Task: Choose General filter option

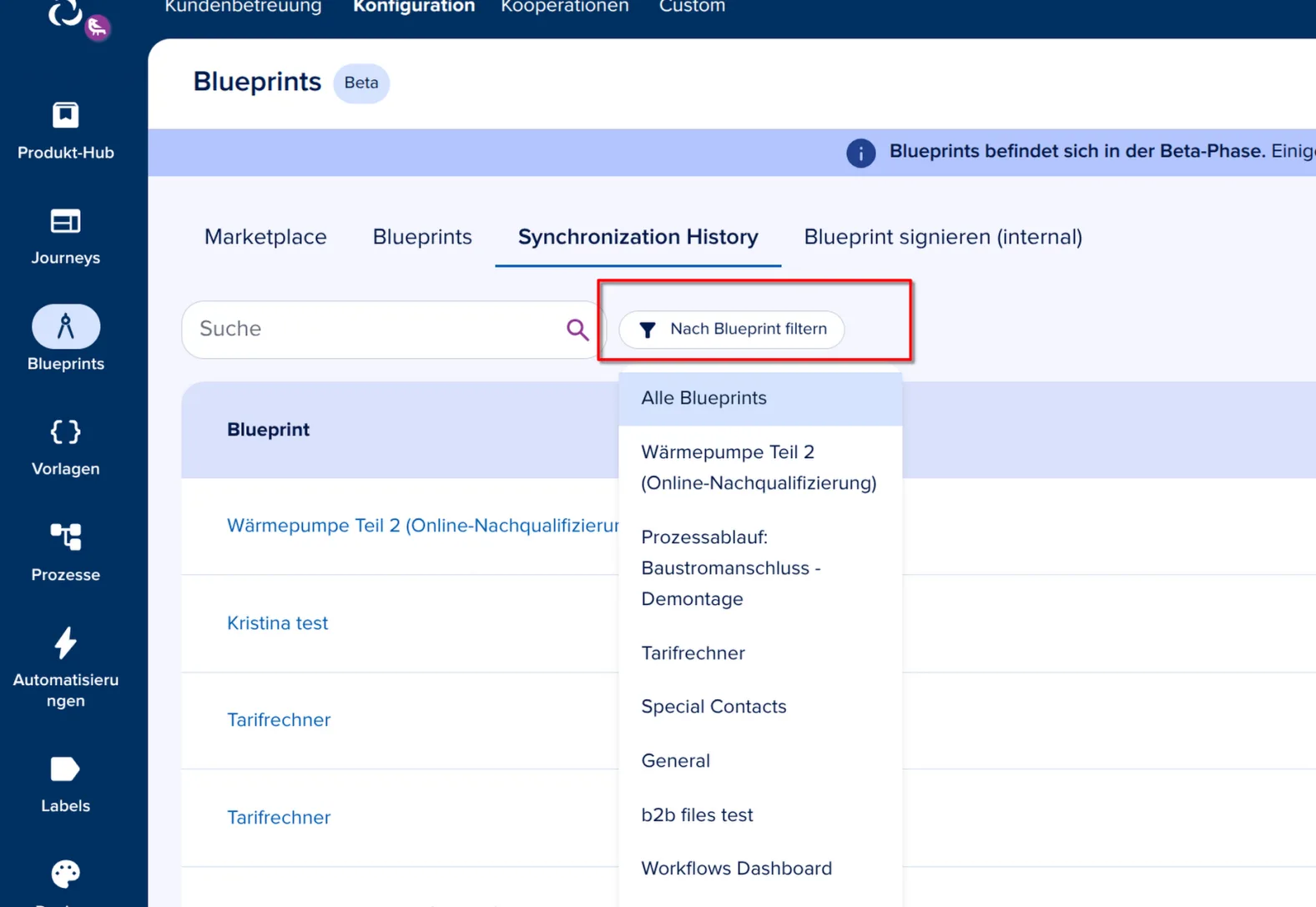Action: 760,761
